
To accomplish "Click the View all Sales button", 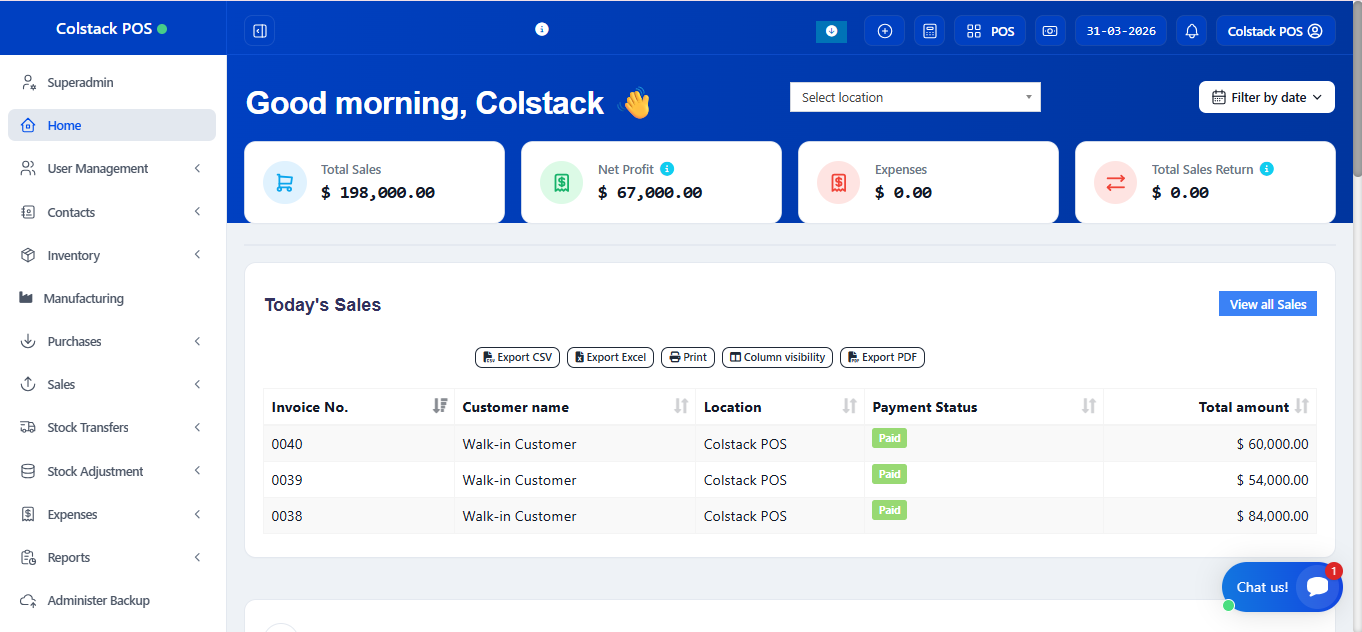I will click(1267, 304).
